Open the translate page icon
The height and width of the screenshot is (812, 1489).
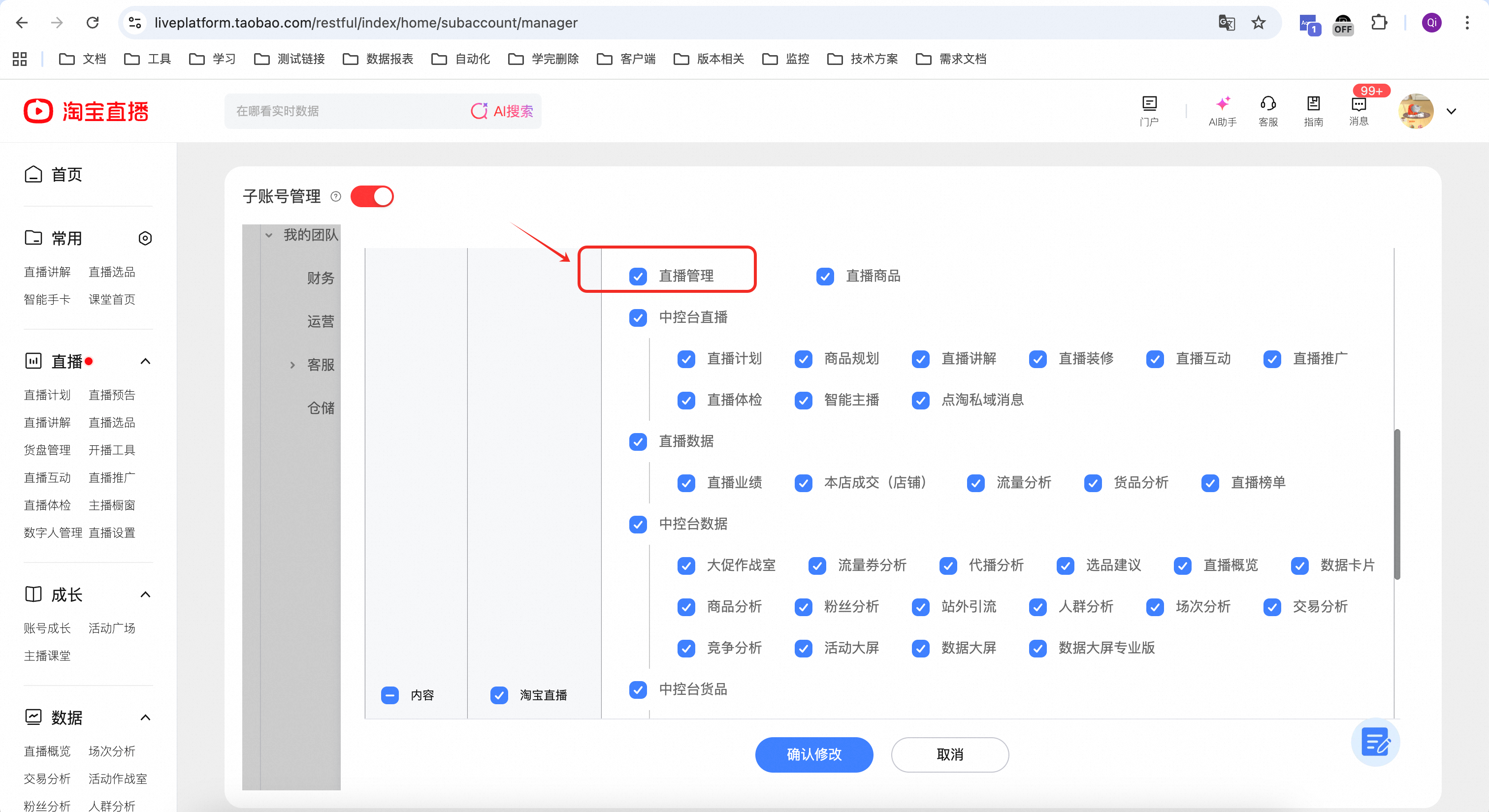(1226, 23)
